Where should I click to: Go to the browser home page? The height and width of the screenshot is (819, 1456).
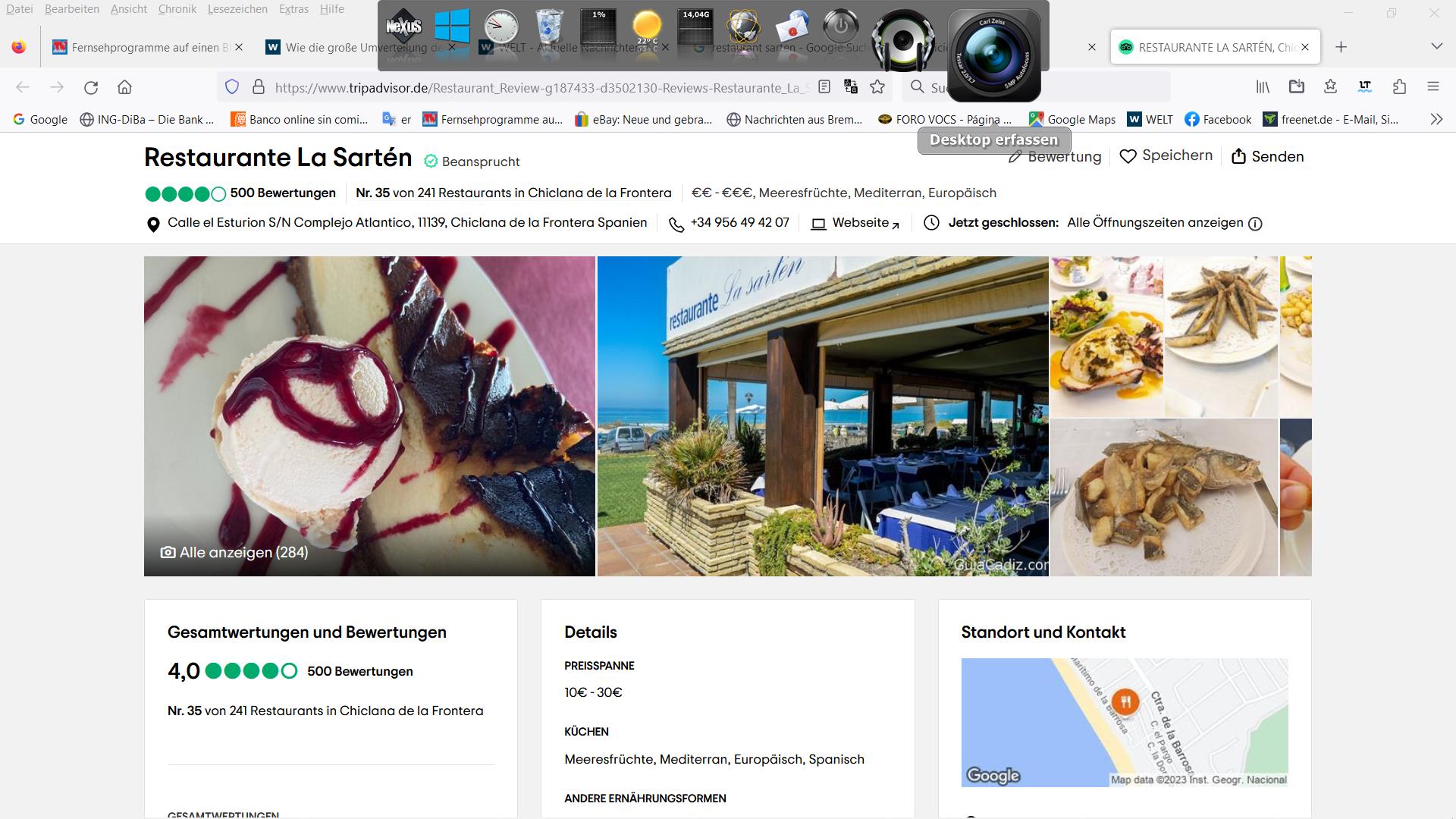[x=125, y=87]
